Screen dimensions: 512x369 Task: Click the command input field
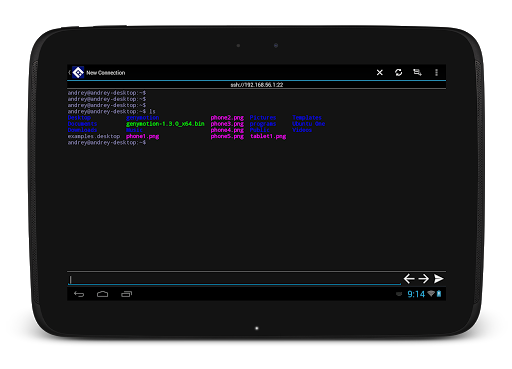point(234,279)
